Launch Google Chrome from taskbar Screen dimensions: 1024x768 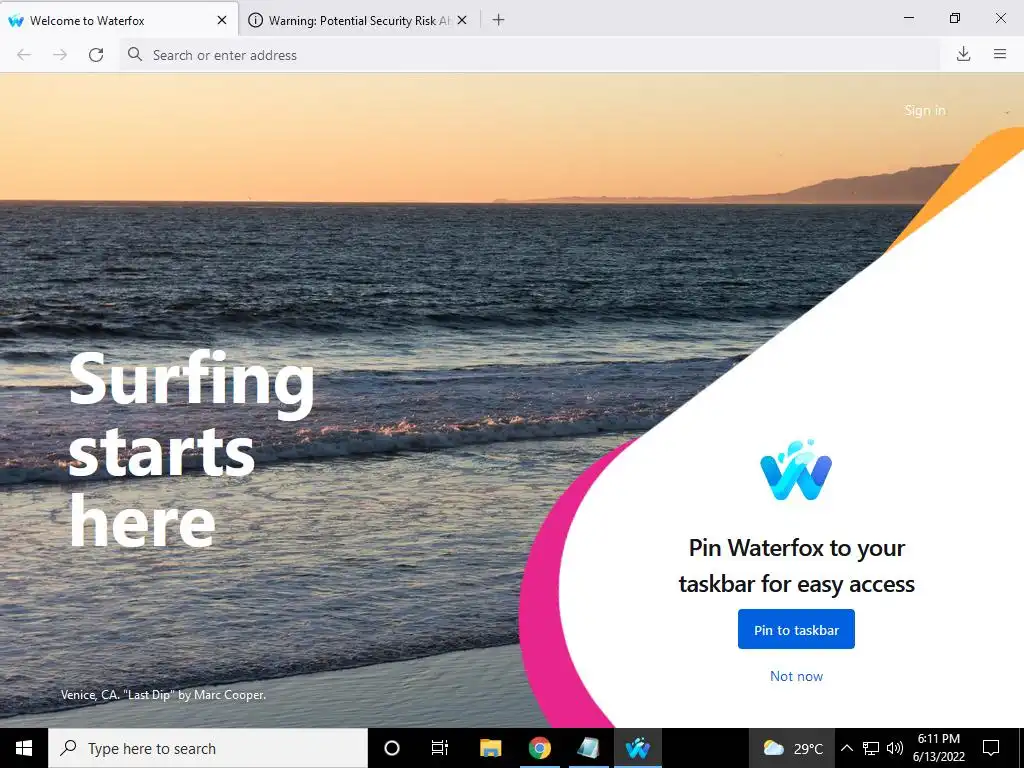point(539,748)
